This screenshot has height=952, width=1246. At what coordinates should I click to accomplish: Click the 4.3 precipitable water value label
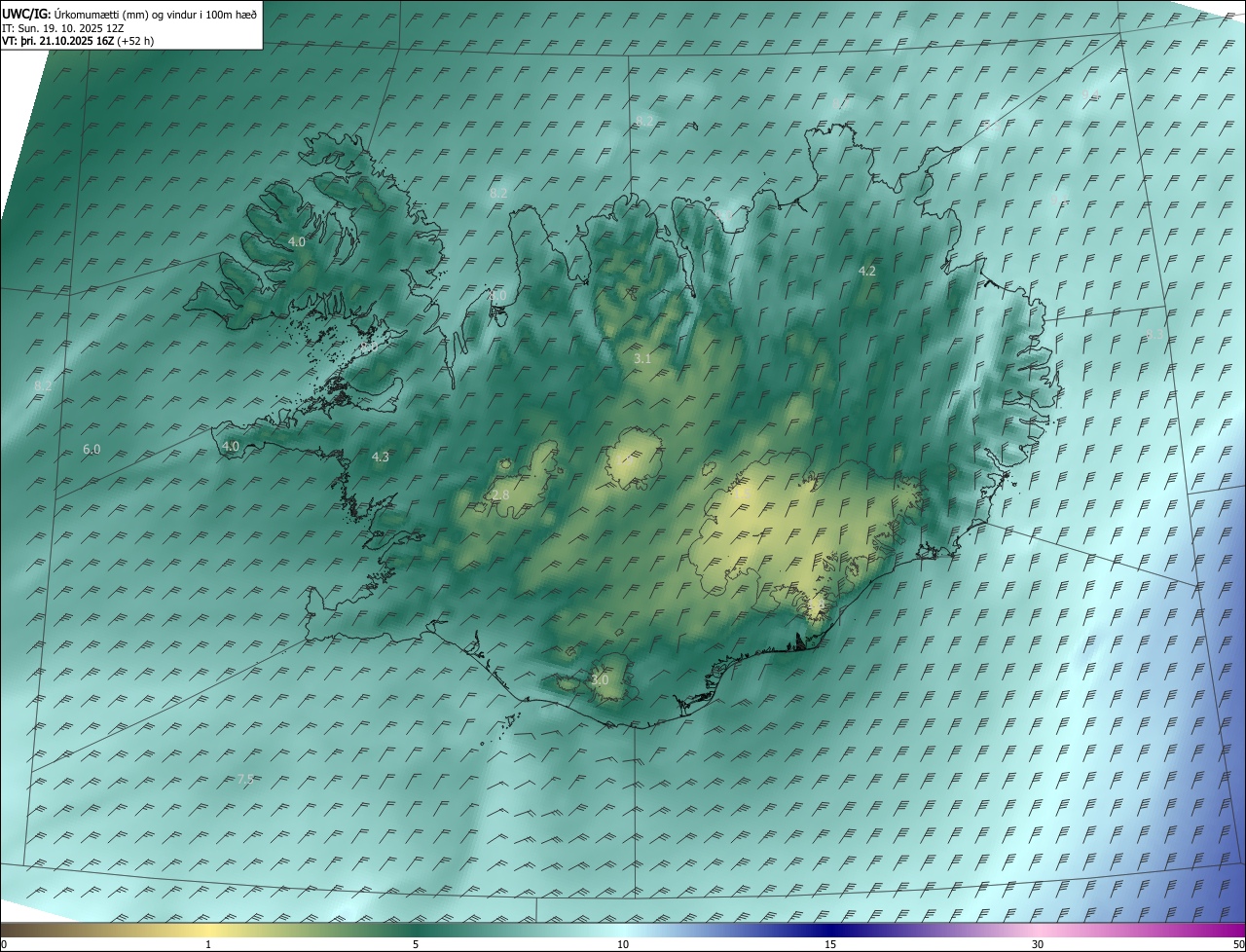(x=381, y=457)
